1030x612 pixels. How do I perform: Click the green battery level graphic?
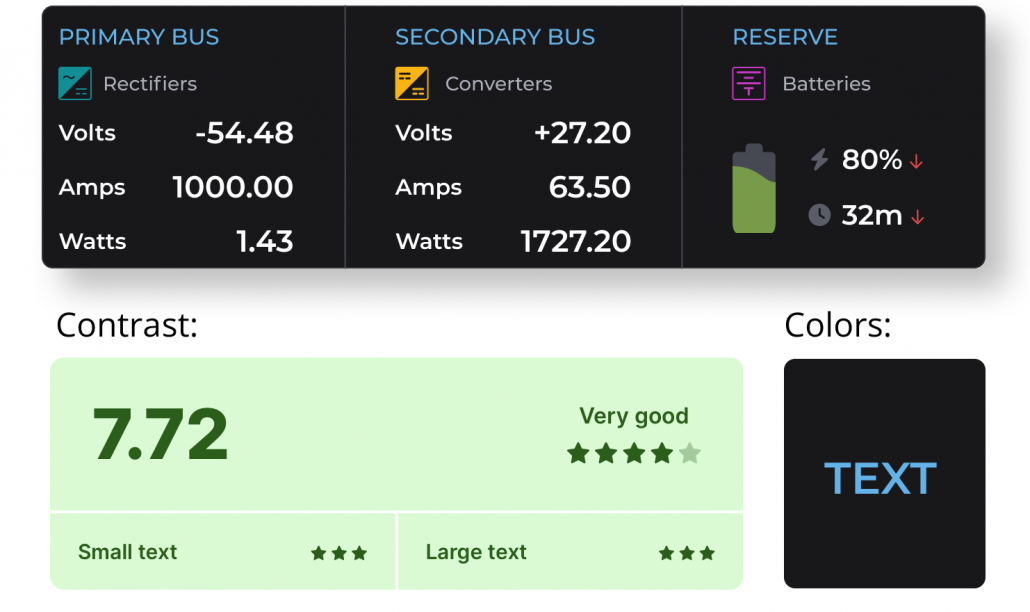tap(754, 188)
